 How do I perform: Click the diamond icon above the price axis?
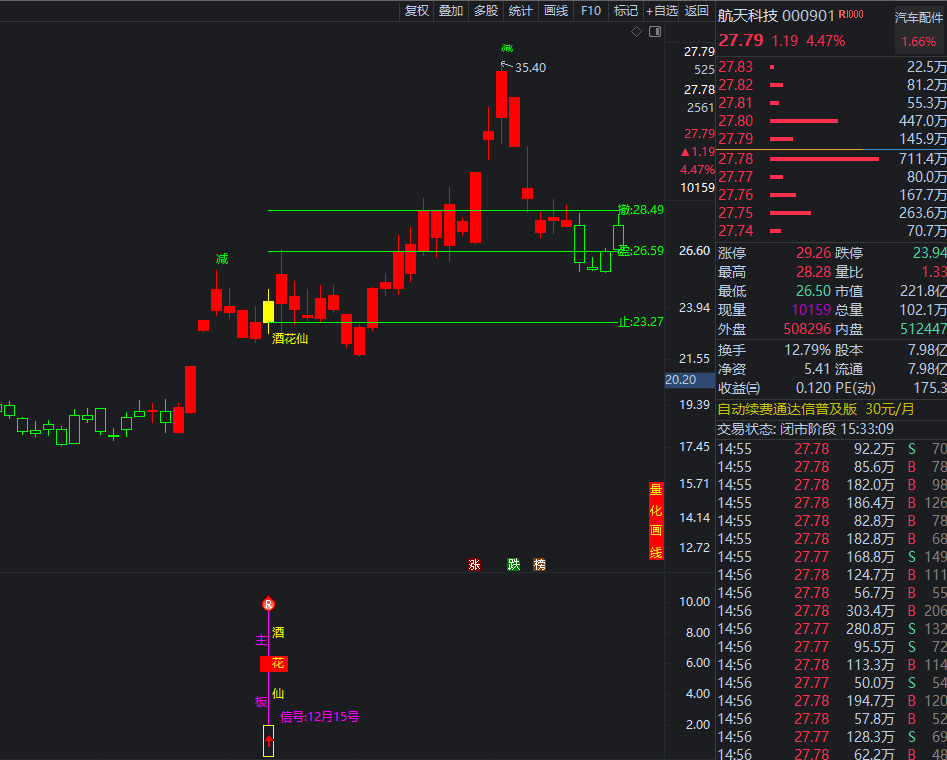pos(636,32)
